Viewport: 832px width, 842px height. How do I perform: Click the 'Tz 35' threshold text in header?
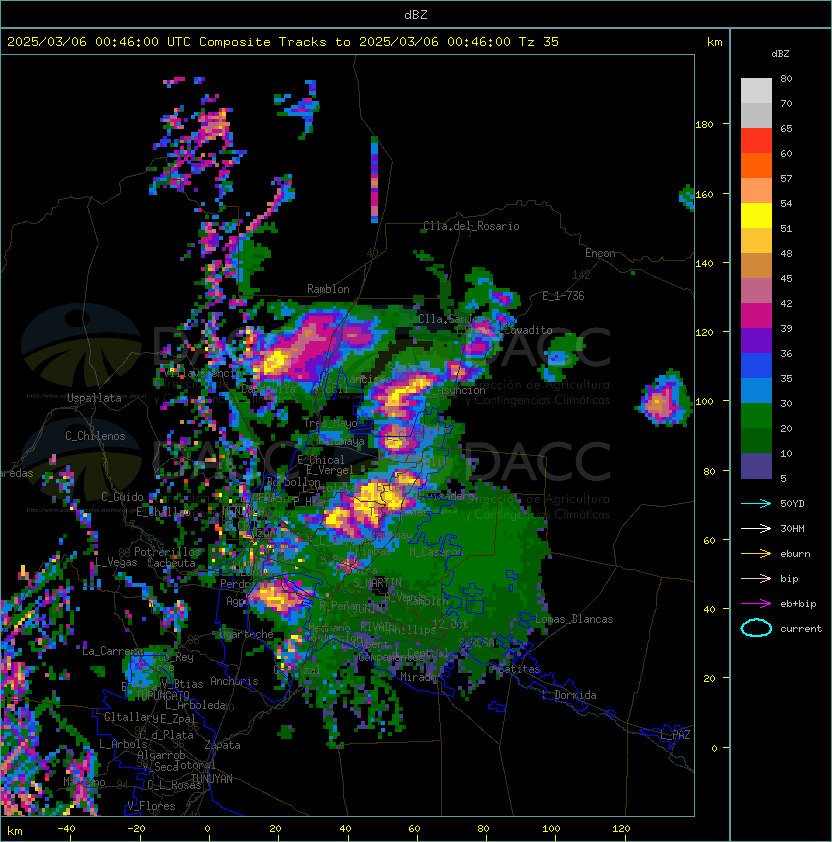539,42
